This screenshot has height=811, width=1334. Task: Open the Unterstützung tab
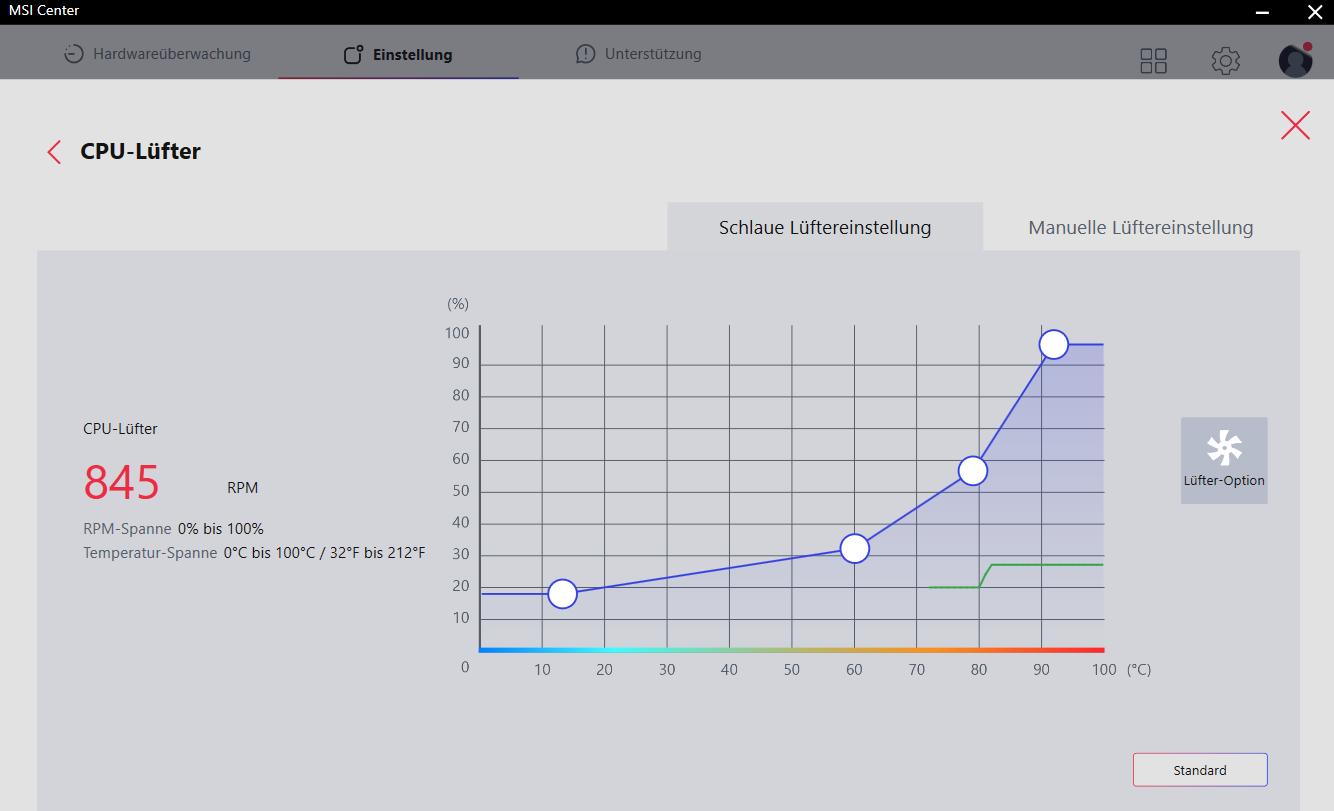pos(652,54)
